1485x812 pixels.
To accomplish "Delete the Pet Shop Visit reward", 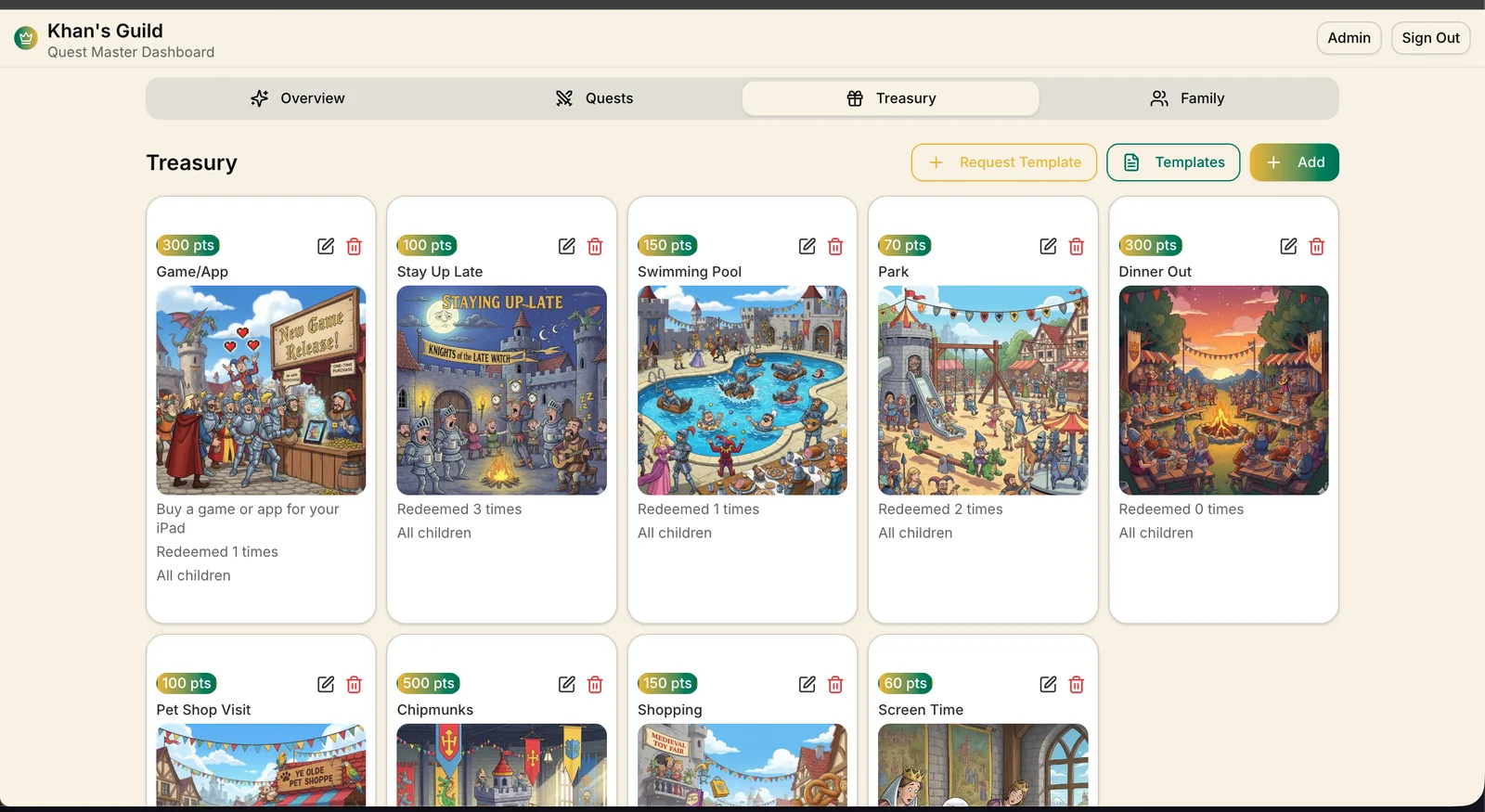I will pos(354,684).
